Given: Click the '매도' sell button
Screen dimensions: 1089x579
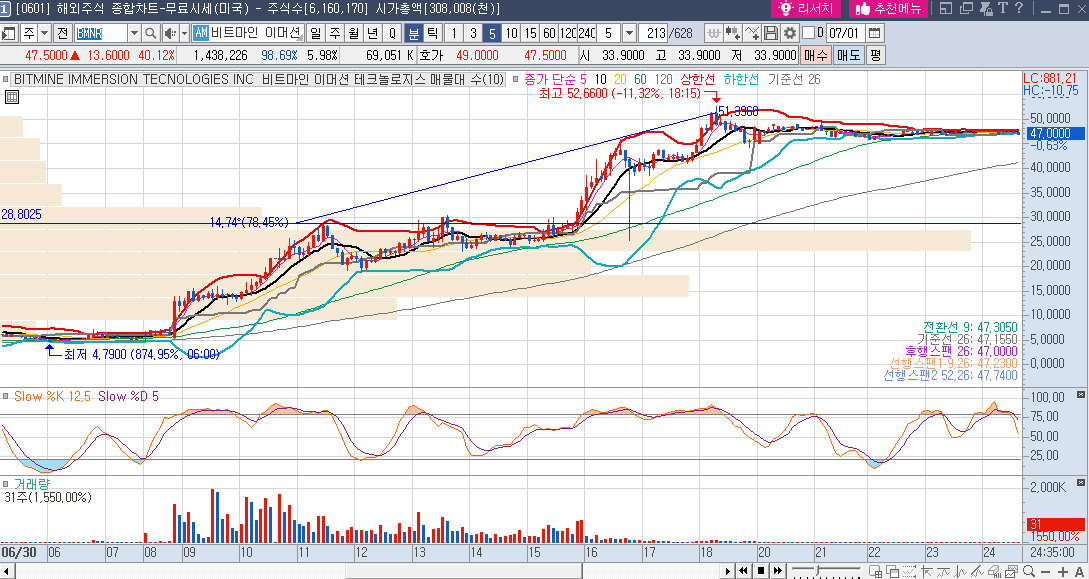Looking at the screenshot, I should point(848,56).
